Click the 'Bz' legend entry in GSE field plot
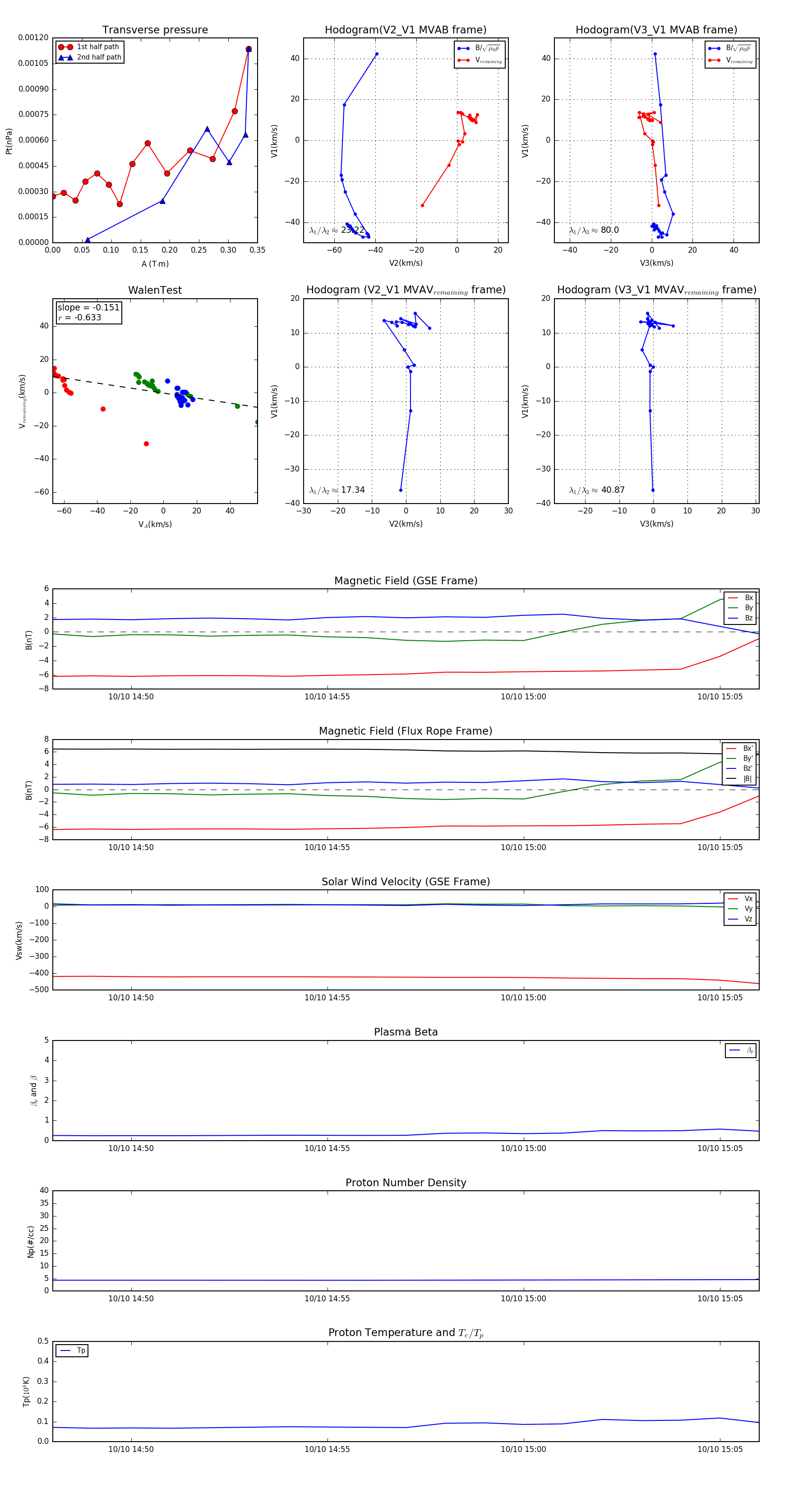812x1489 pixels. [740, 618]
